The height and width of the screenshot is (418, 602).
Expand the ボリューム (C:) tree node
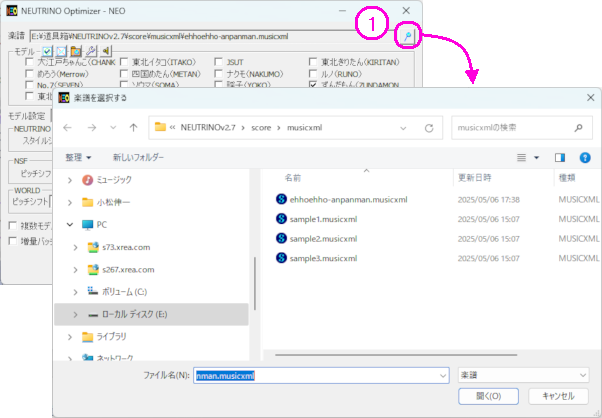[x=76, y=292]
